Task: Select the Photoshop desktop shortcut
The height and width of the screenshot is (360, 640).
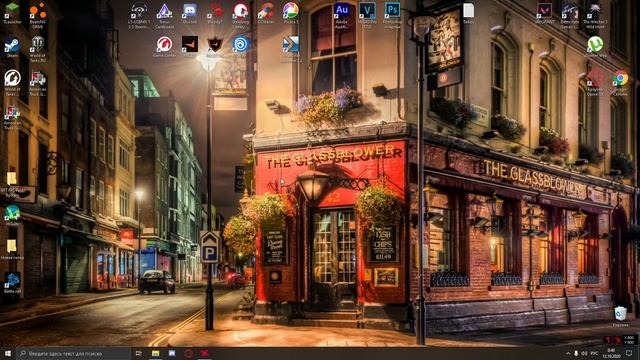Action: (x=392, y=10)
